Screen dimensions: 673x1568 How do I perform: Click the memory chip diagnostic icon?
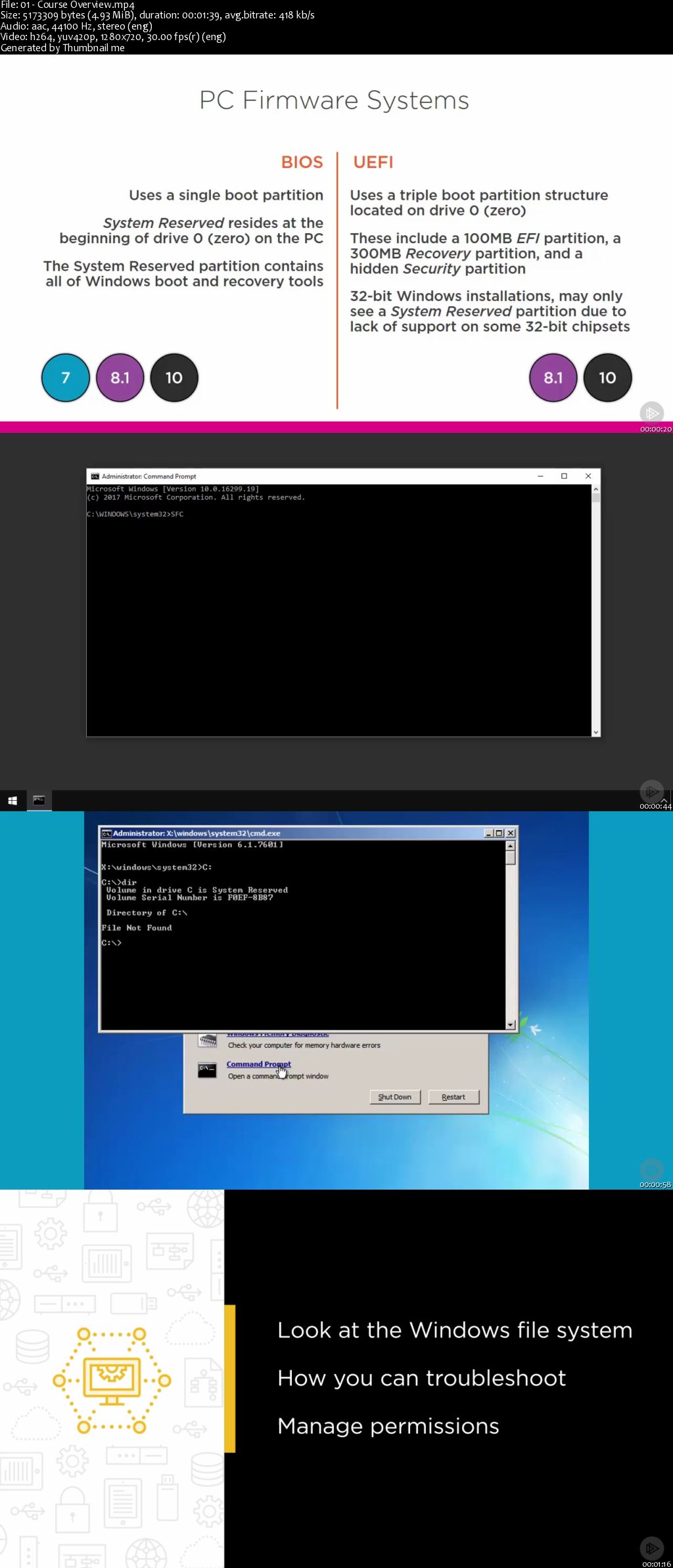tap(208, 1041)
